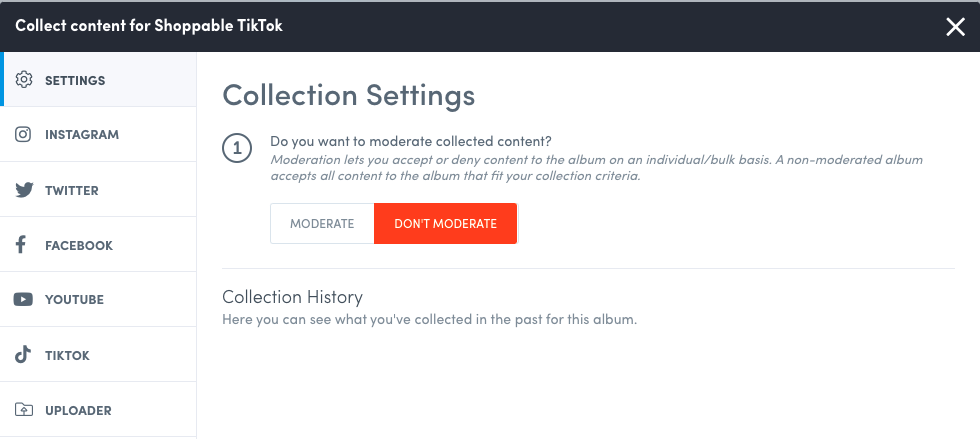Switch to the INSTAGRAM tab label
This screenshot has height=439, width=980.
82,134
